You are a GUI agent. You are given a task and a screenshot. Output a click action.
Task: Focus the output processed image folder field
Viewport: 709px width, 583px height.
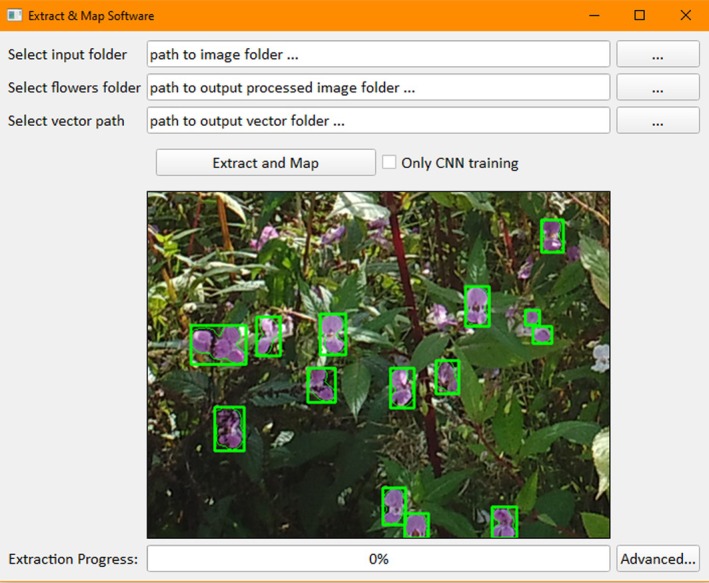(x=378, y=87)
